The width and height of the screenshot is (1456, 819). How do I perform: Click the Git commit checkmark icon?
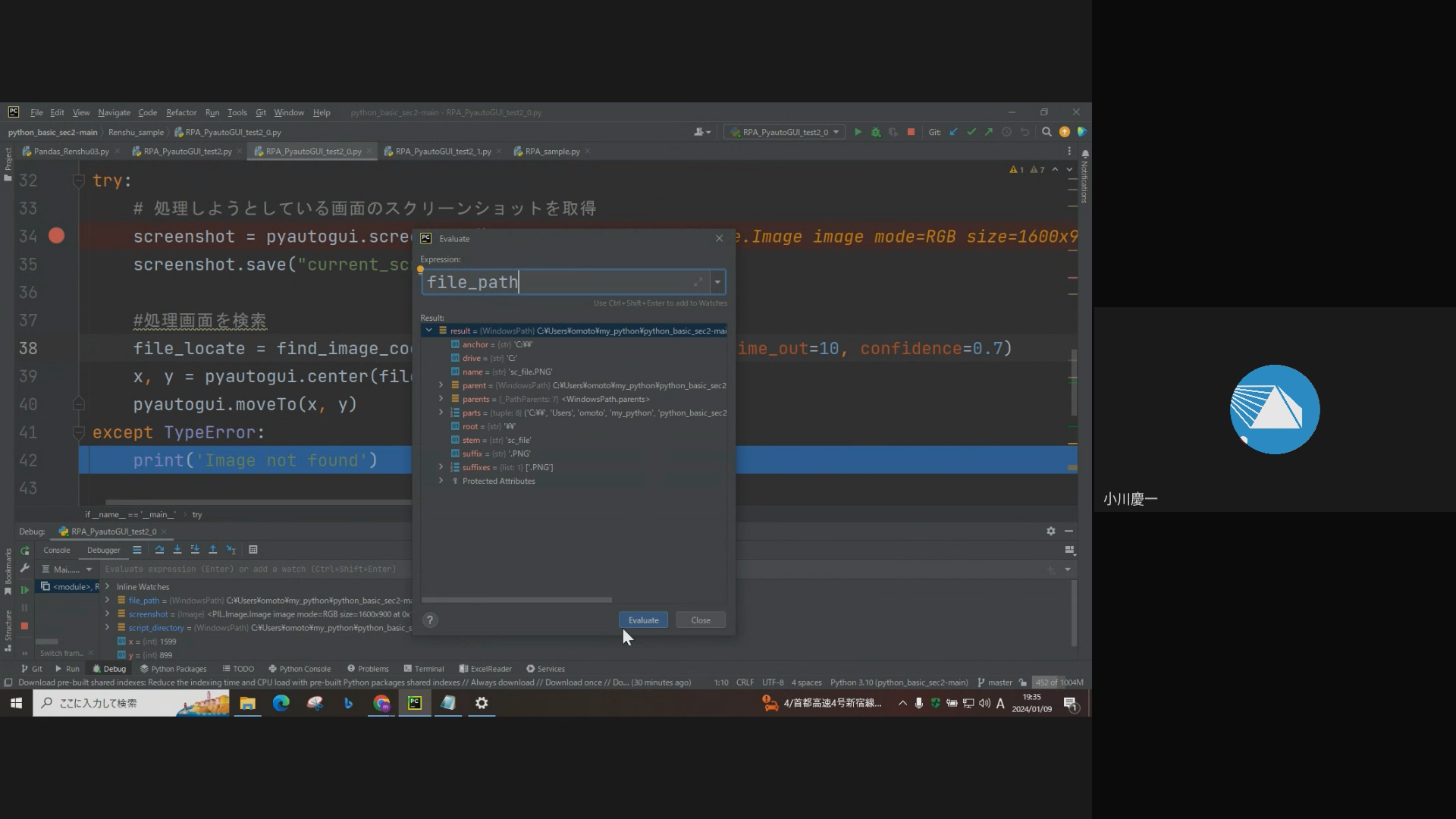point(971,132)
